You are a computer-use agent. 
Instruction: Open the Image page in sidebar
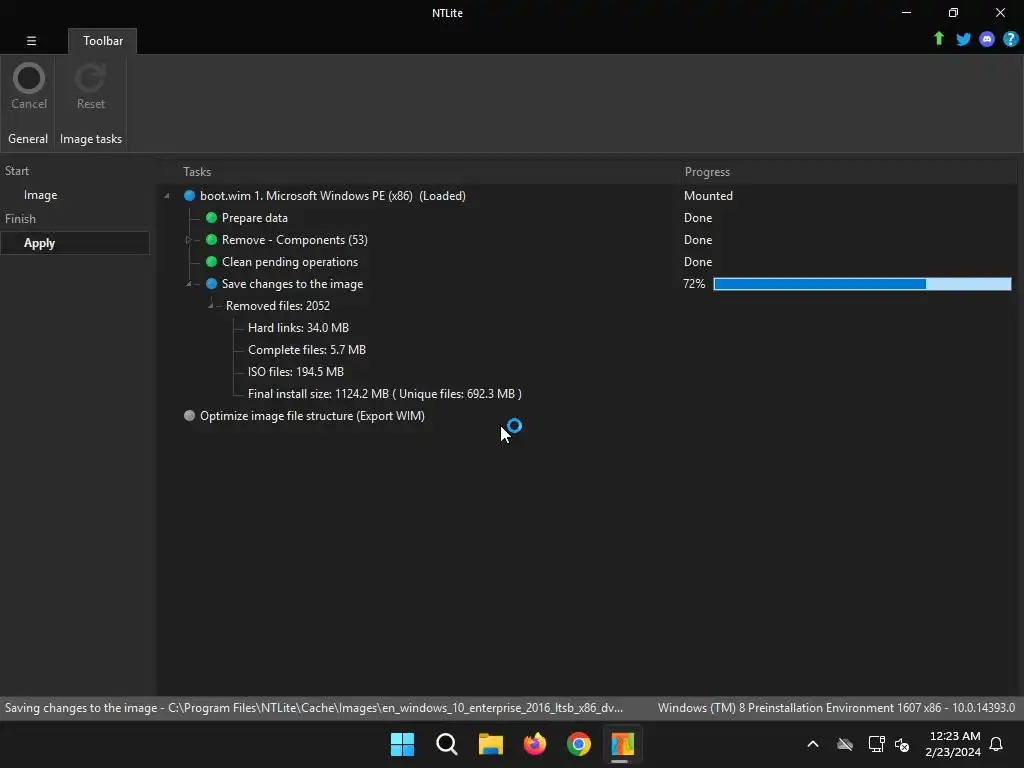(40, 195)
